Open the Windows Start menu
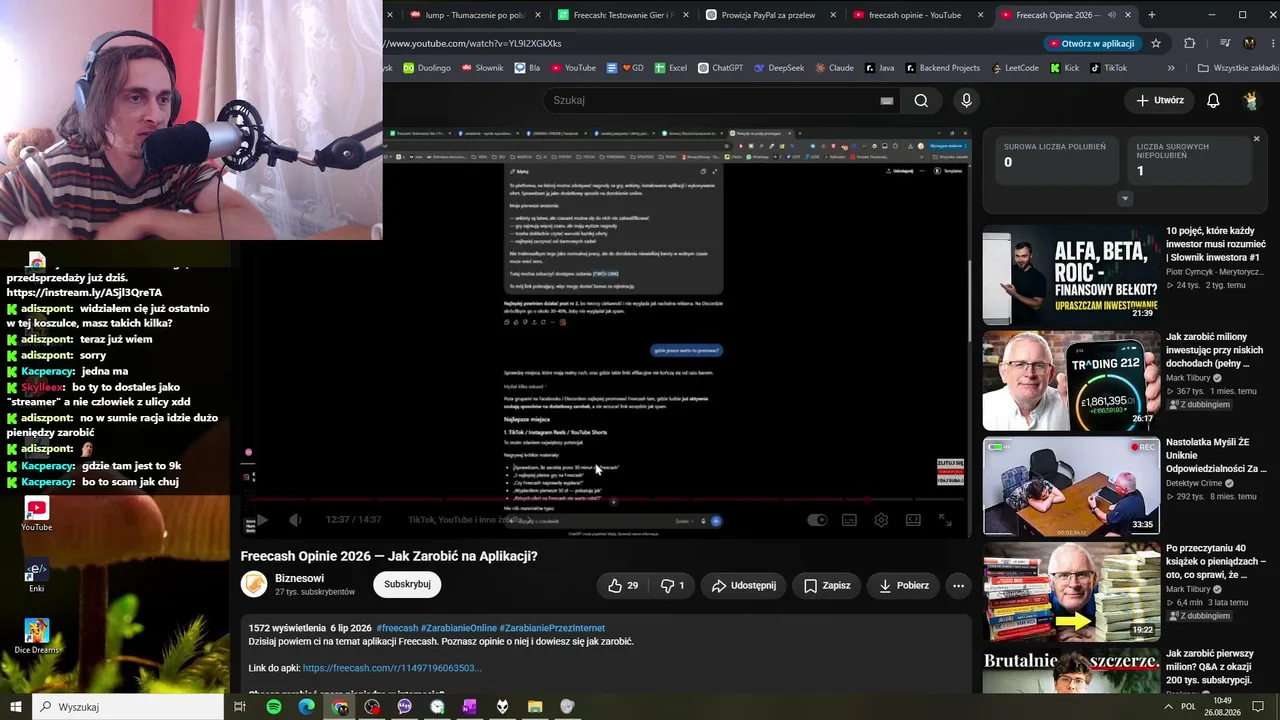 point(15,706)
